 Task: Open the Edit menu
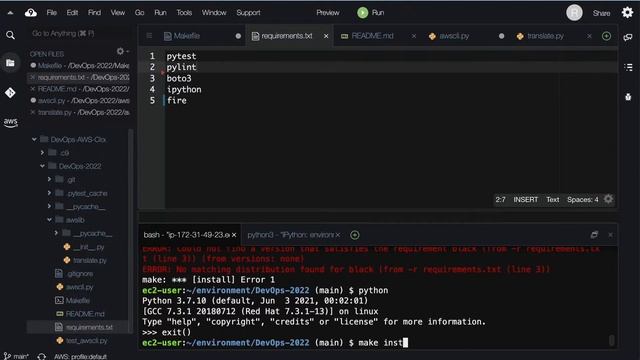point(72,13)
